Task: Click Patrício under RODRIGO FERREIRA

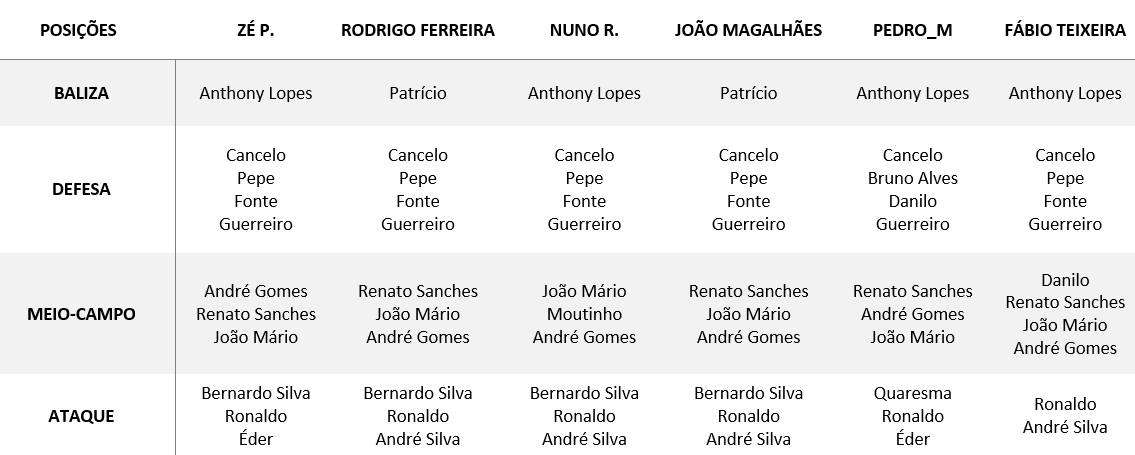Action: [x=418, y=93]
